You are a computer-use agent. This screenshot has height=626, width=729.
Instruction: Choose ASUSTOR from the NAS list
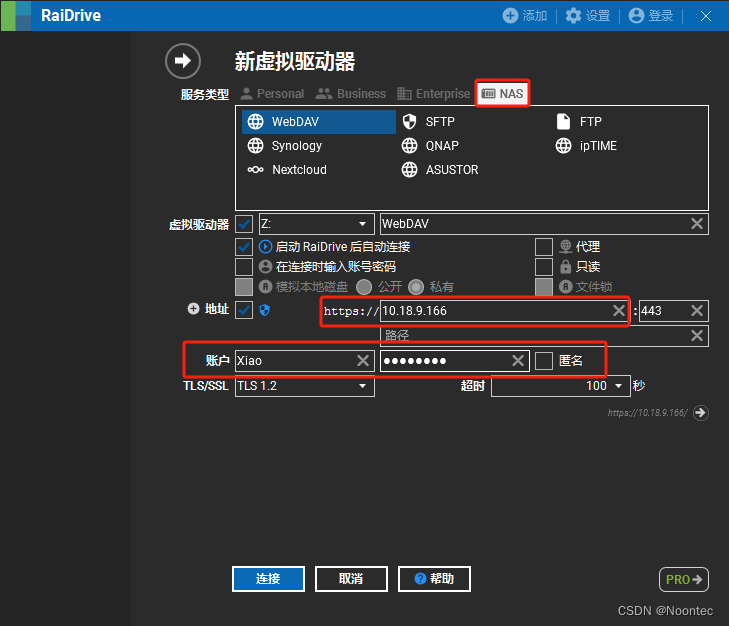[x=440, y=170]
